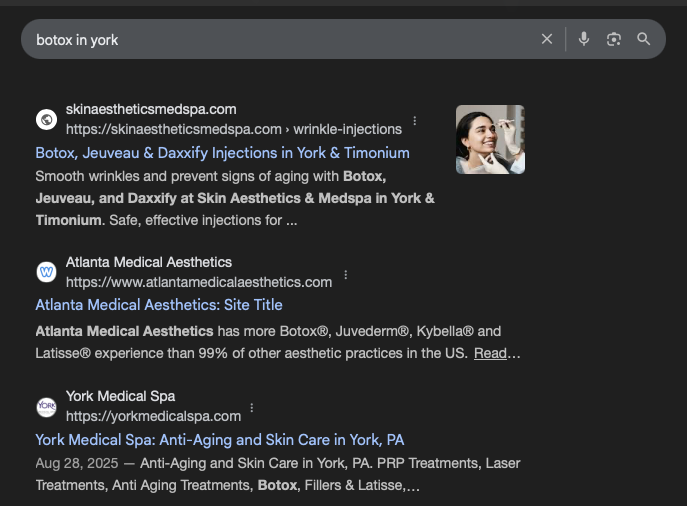The height and width of the screenshot is (506, 687).
Task: Click the woman injection thumbnail image
Action: [x=490, y=139]
